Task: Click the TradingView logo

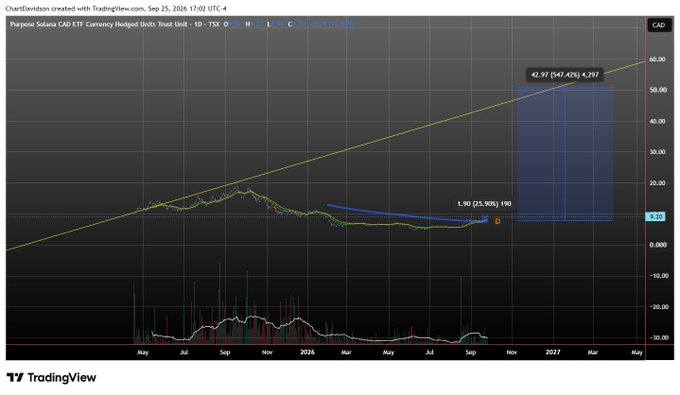Action: coord(52,378)
